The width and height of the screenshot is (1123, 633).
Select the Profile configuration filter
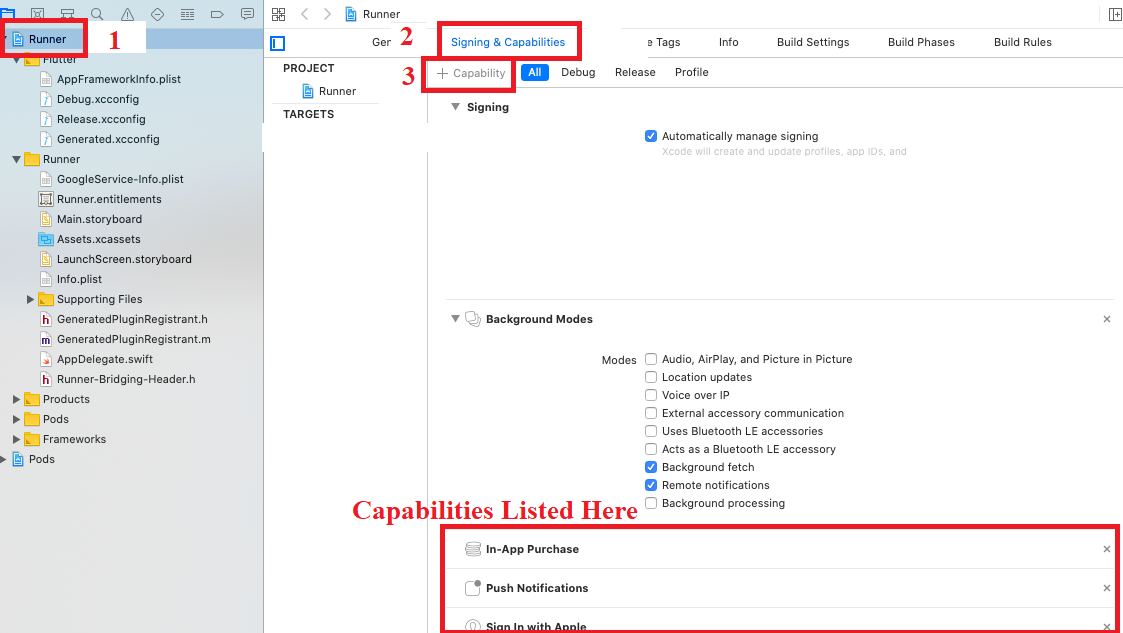[691, 72]
